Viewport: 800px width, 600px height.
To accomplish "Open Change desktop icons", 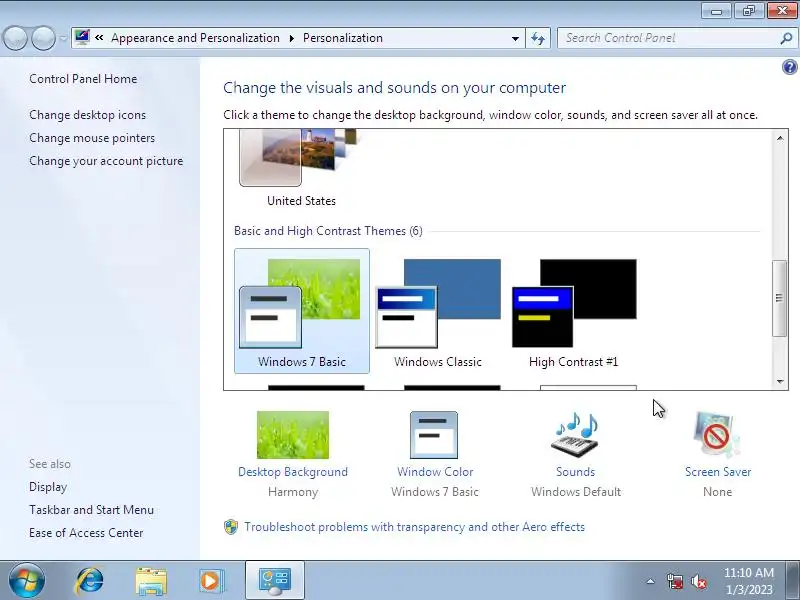I will 87,115.
